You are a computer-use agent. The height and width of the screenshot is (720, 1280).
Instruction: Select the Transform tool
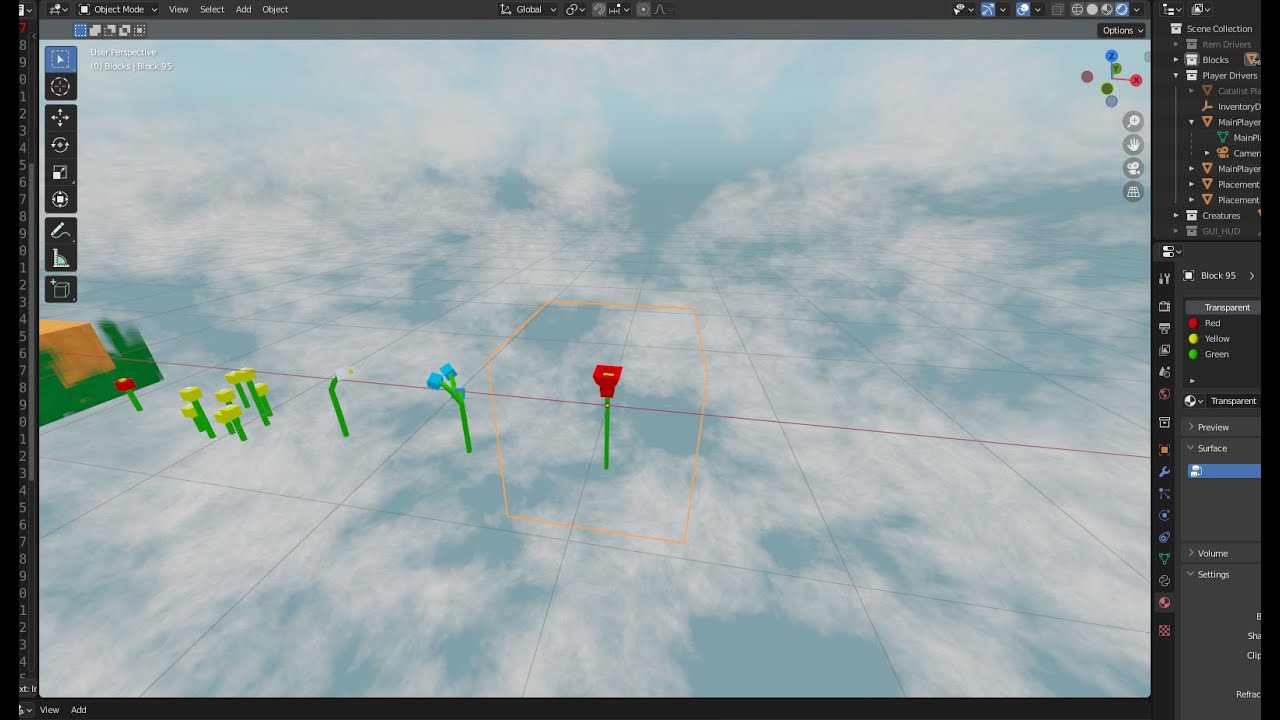pyautogui.click(x=60, y=200)
